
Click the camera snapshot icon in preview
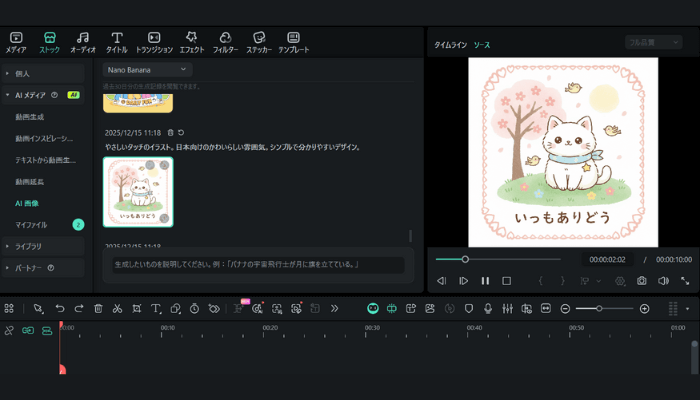point(641,281)
